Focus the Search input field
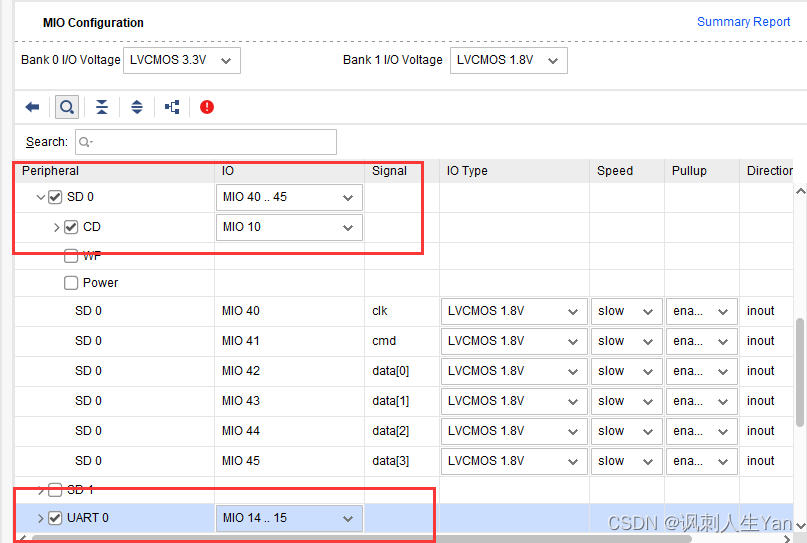This screenshot has height=543, width=807. tap(206, 142)
